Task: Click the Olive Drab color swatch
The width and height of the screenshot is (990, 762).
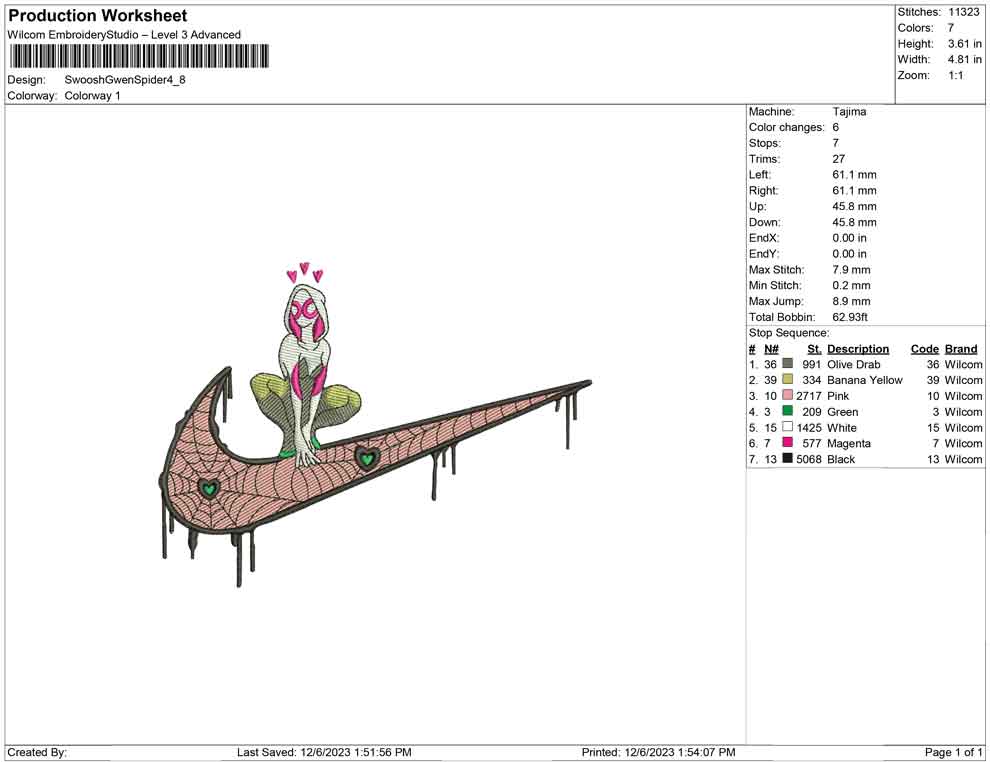Action: pyautogui.click(x=787, y=364)
